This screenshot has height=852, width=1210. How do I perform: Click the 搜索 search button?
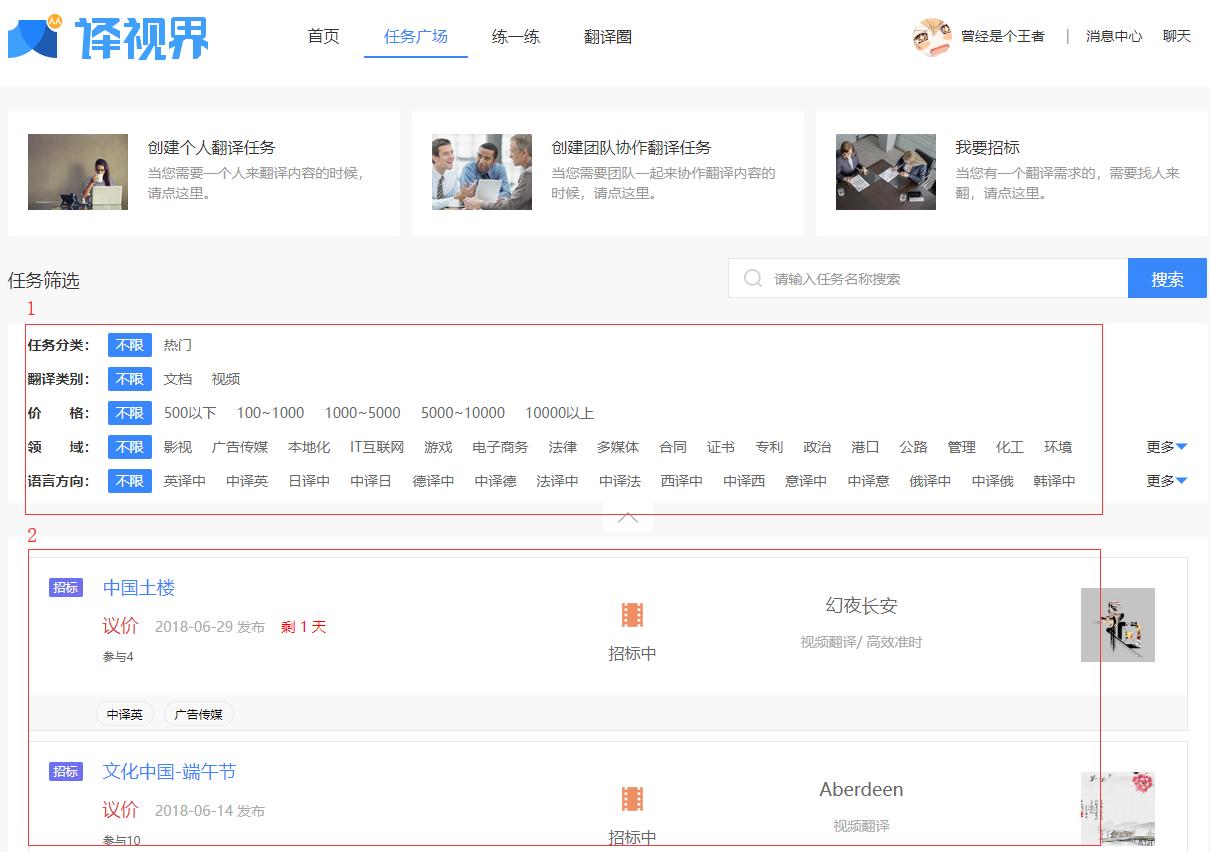click(1167, 278)
